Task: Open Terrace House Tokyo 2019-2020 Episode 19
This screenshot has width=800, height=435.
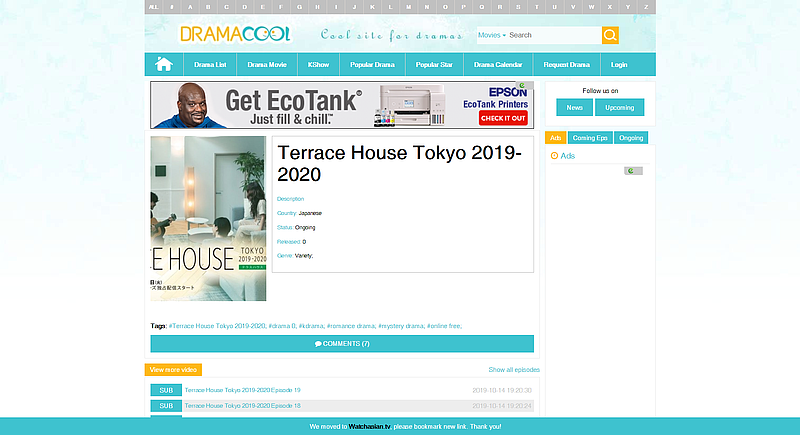Action: coord(242,390)
